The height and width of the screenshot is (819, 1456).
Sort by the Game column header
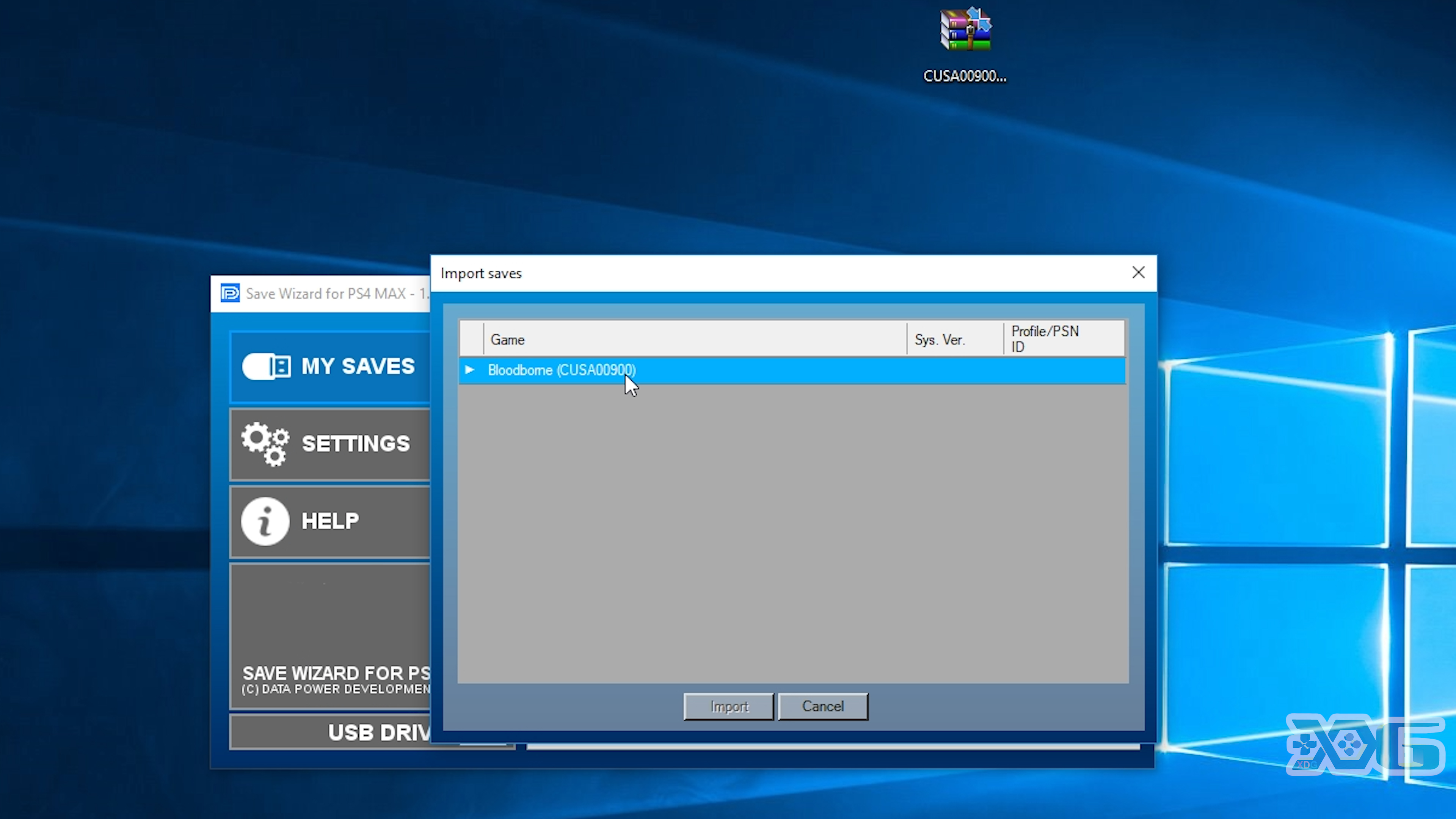pyautogui.click(x=695, y=339)
